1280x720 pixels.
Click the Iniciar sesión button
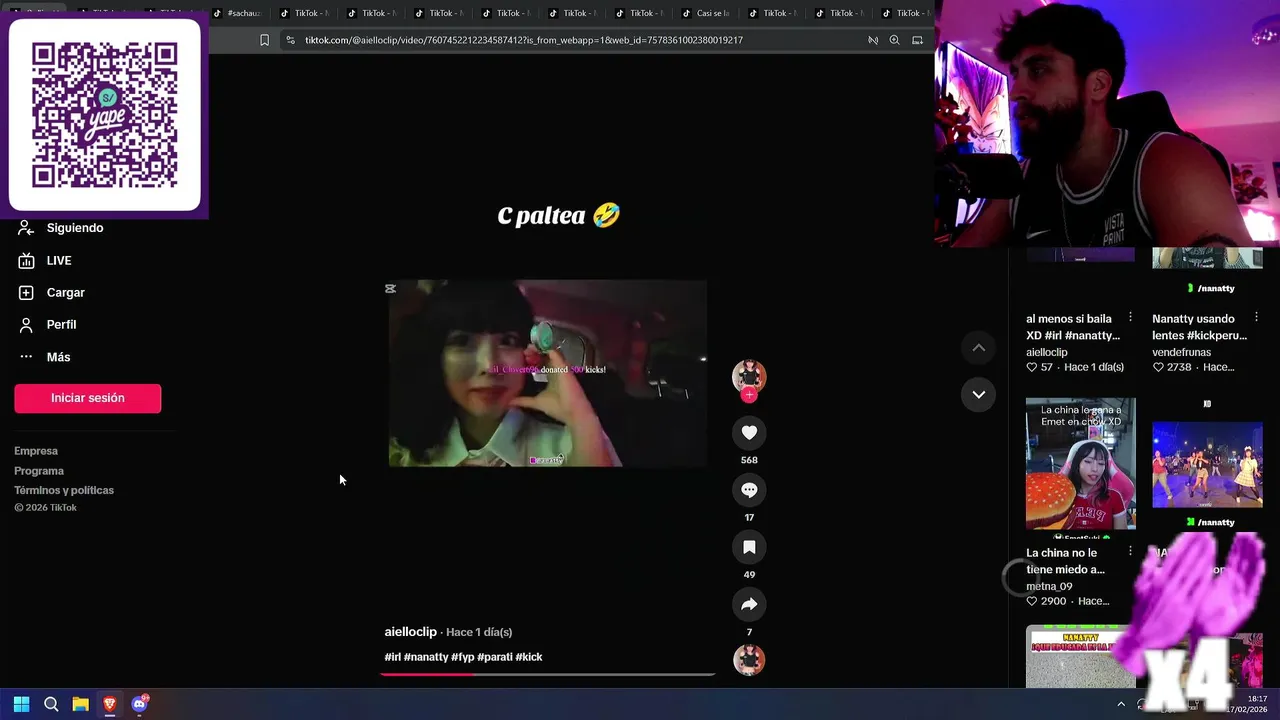(x=87, y=398)
